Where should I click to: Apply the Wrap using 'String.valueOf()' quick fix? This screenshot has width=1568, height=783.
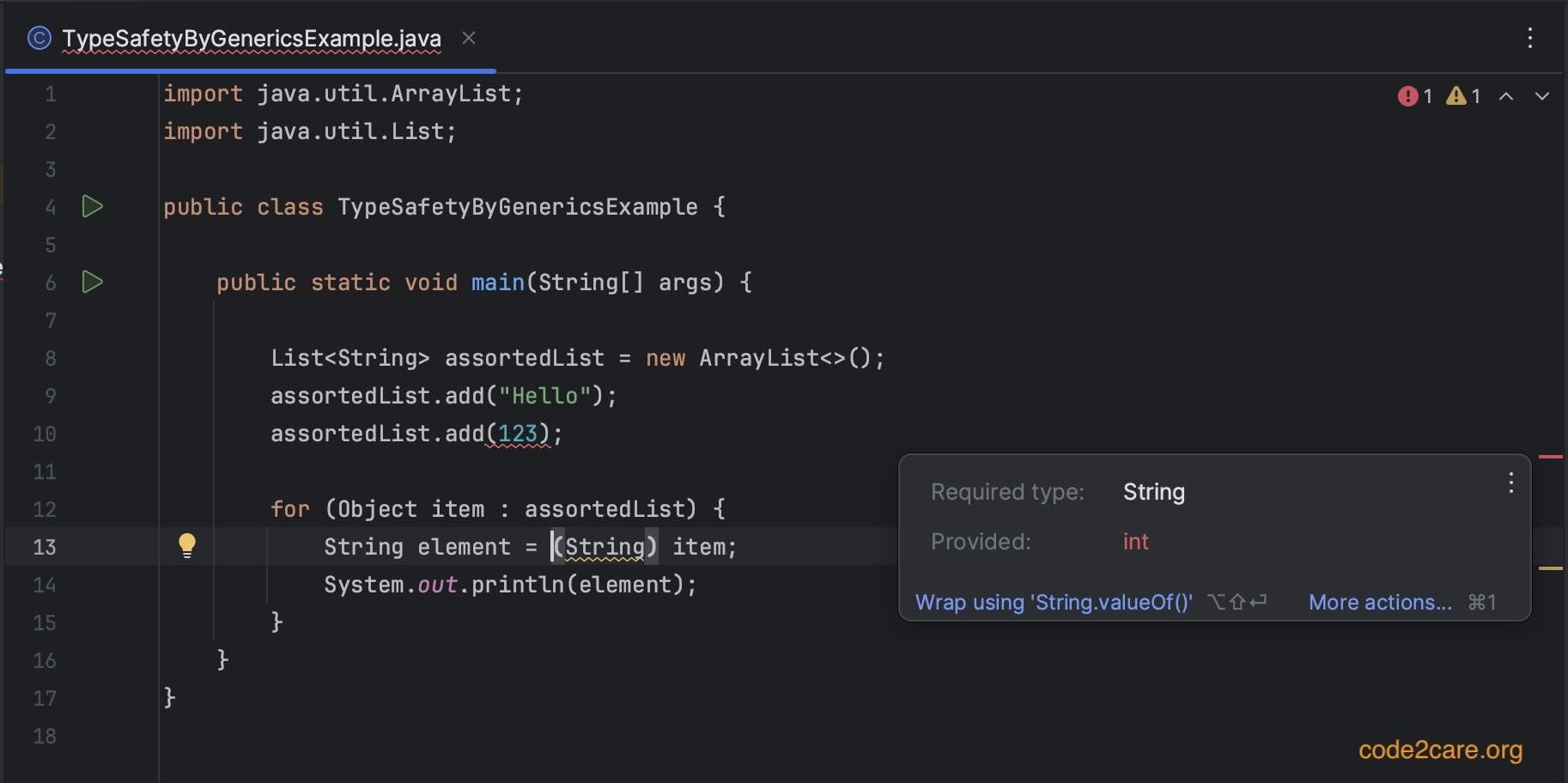(1054, 602)
